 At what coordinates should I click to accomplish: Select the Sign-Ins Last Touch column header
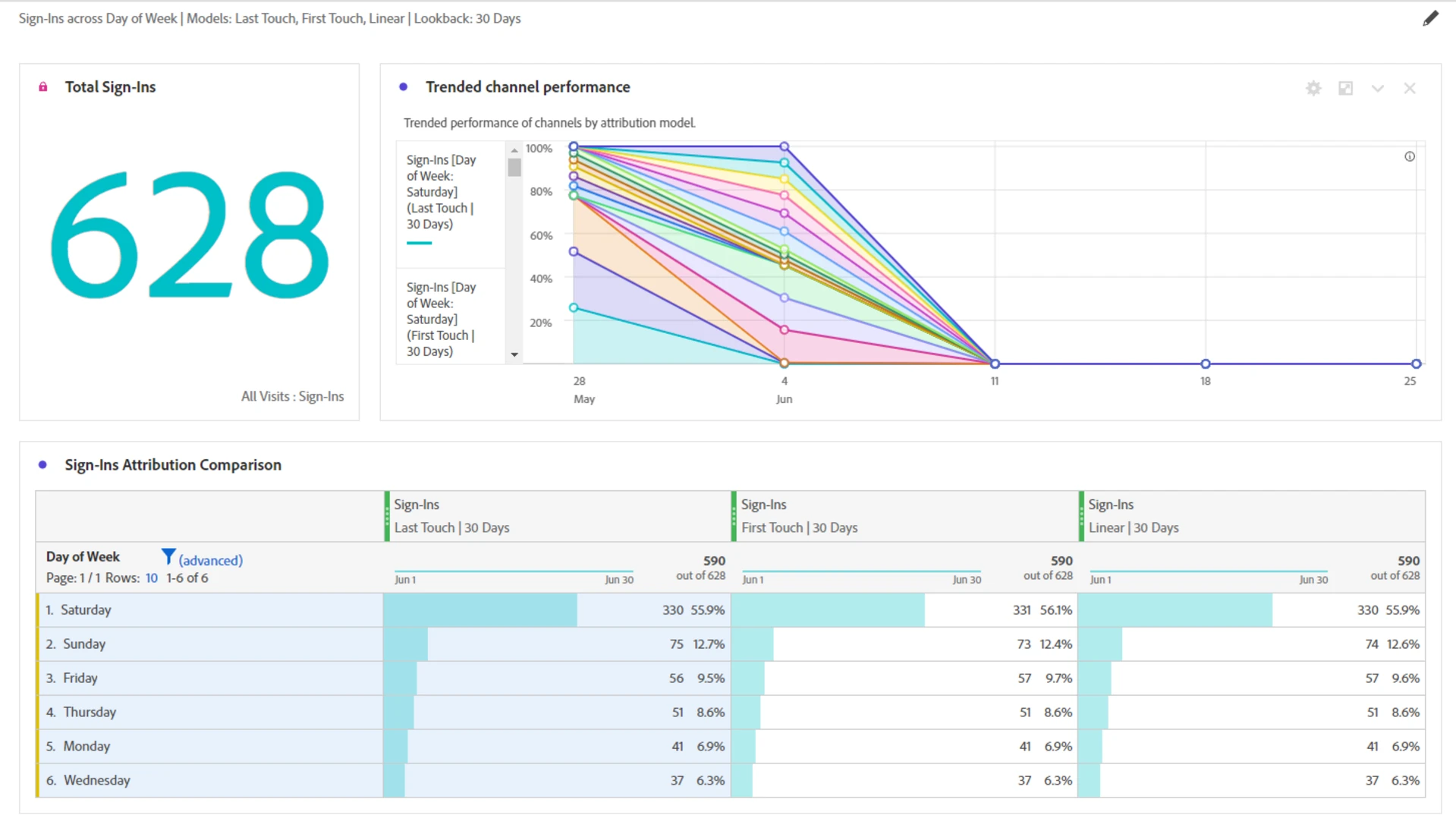(451, 516)
